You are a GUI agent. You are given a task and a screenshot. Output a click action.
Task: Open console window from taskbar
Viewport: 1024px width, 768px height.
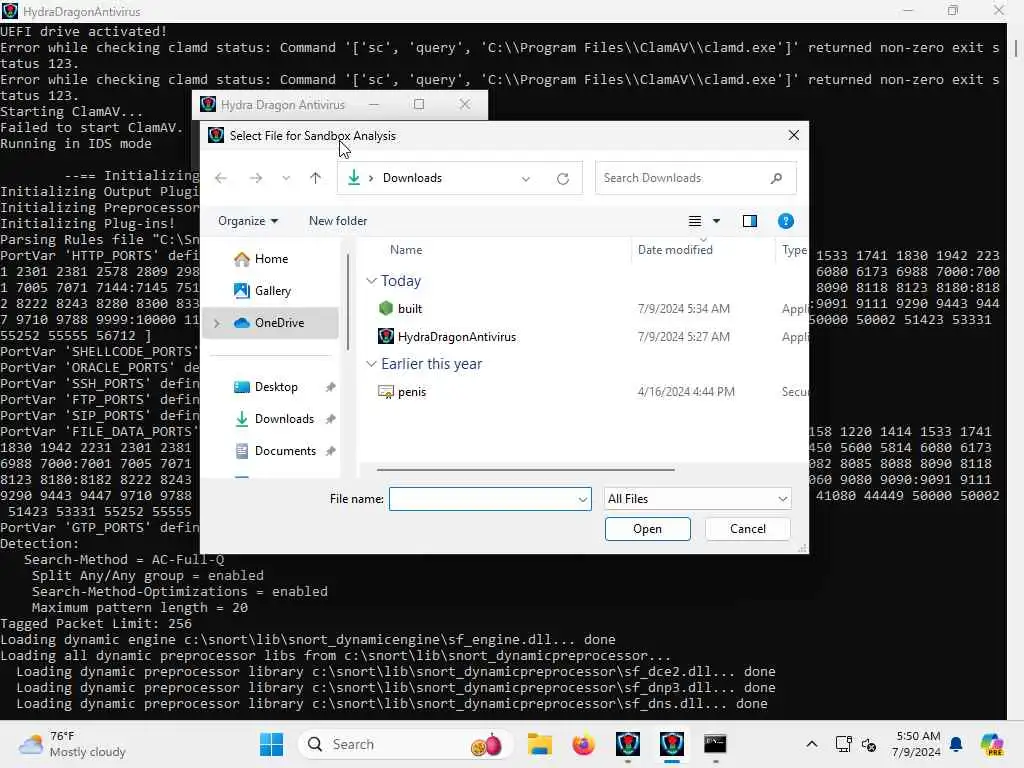pyautogui.click(x=715, y=744)
